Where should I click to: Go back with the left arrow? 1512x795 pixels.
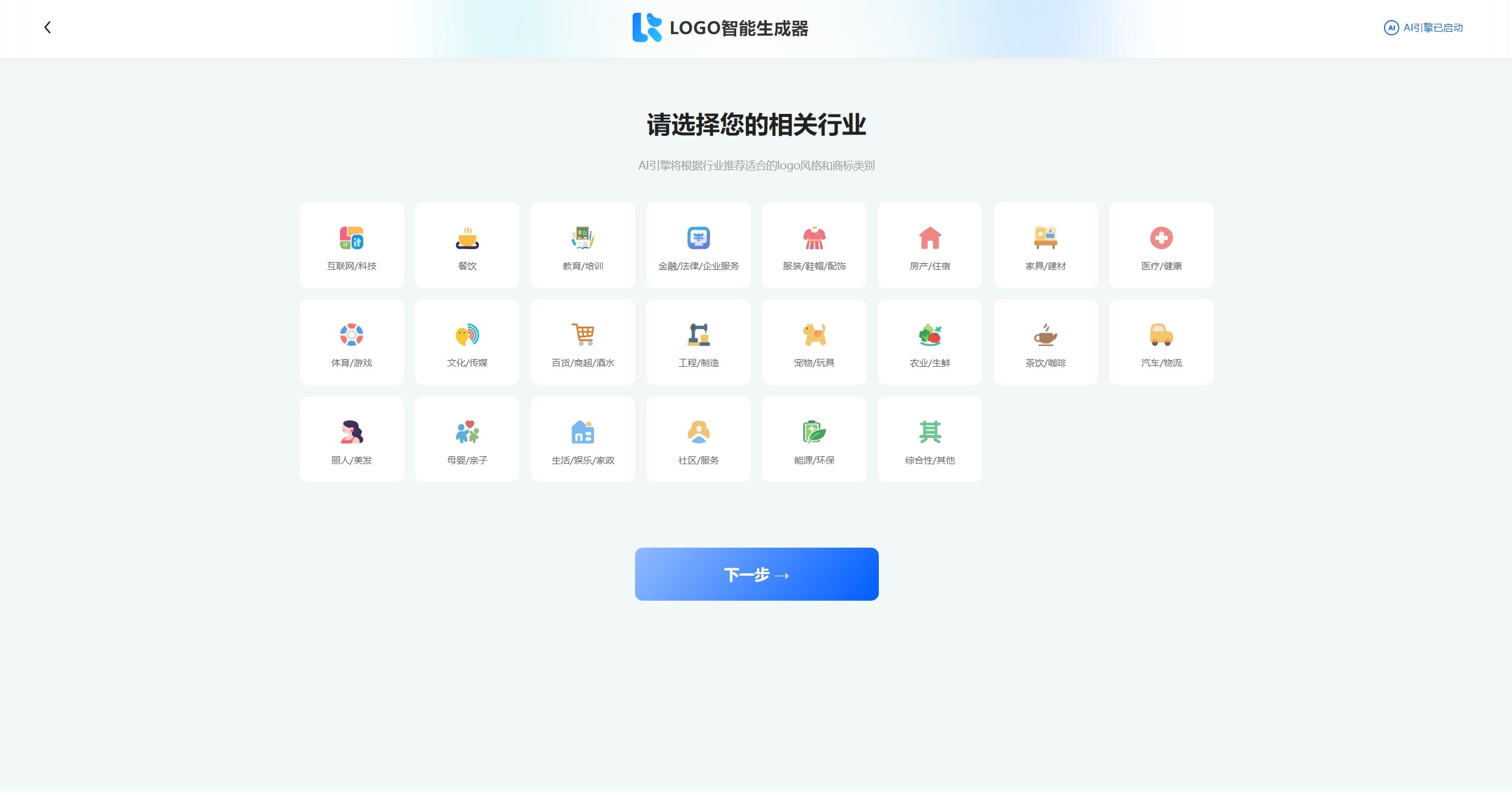(48, 27)
